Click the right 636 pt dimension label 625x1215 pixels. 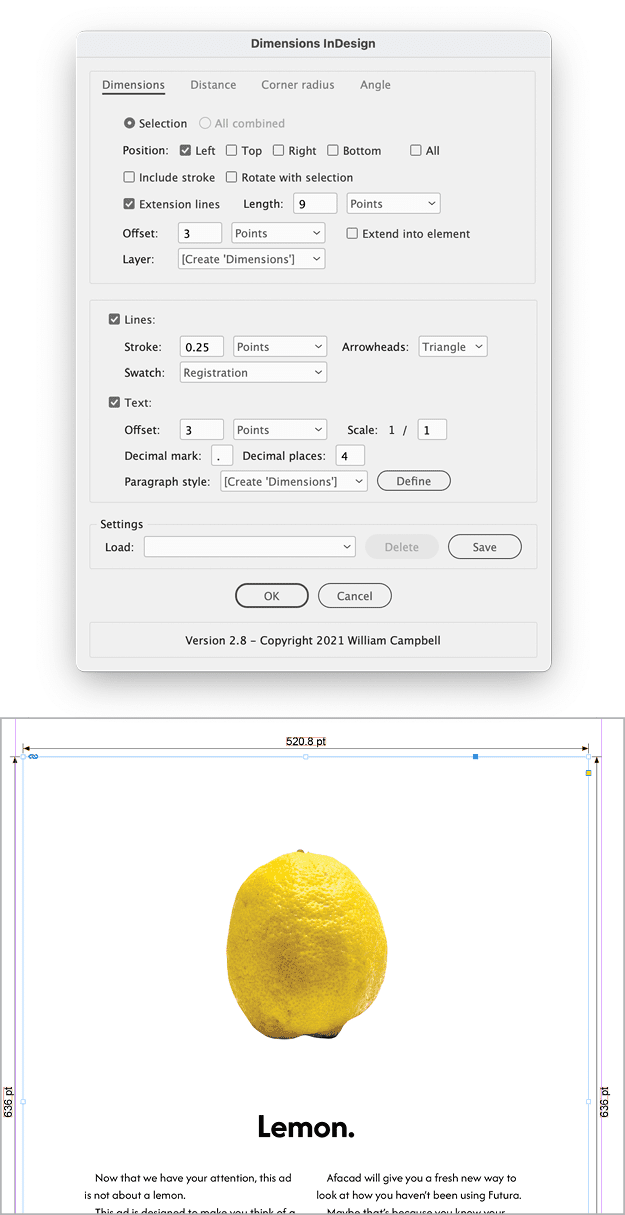pos(605,1102)
